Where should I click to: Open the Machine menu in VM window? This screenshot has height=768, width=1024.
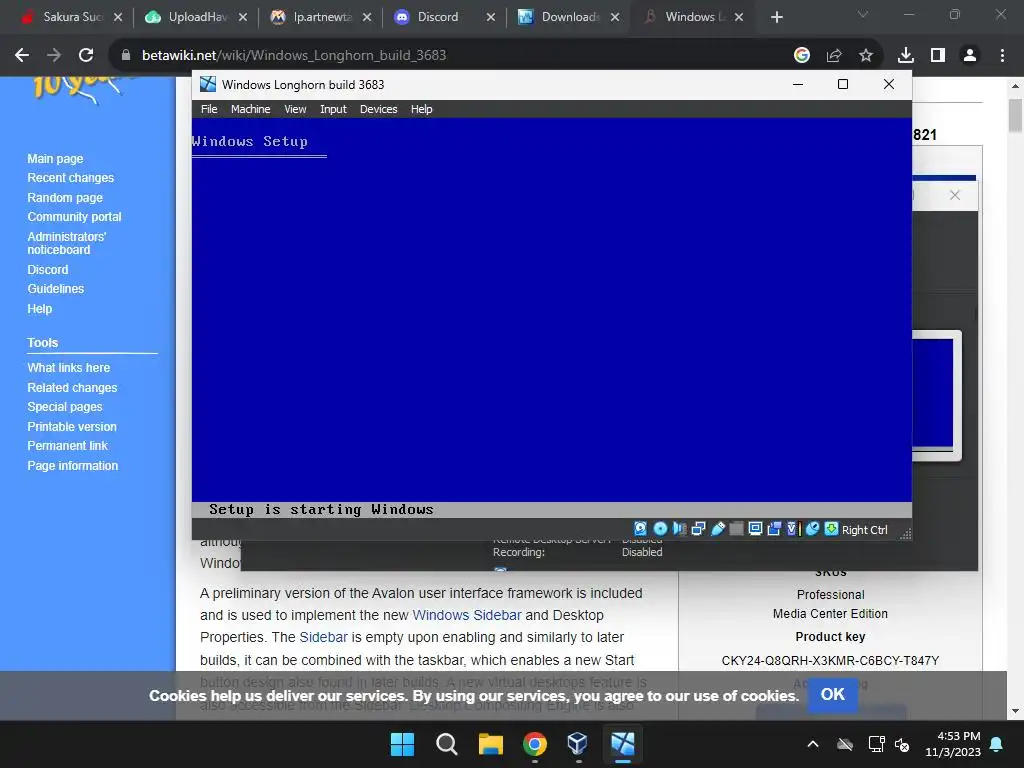250,109
